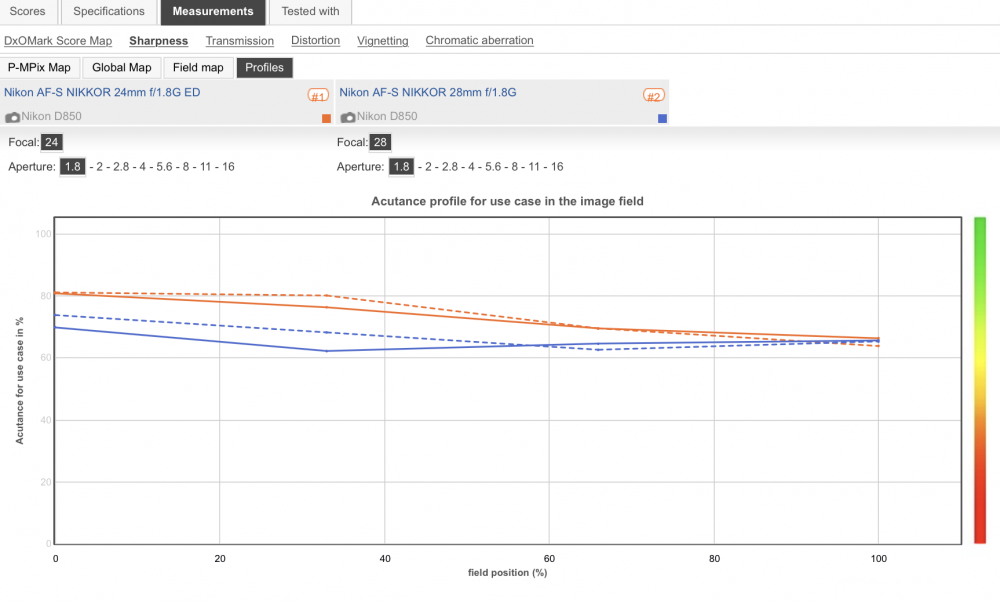This screenshot has width=1000, height=602.
Task: Open Nikon AF-S NIKKOR 28mm f/1.8G link
Action: tap(428, 92)
